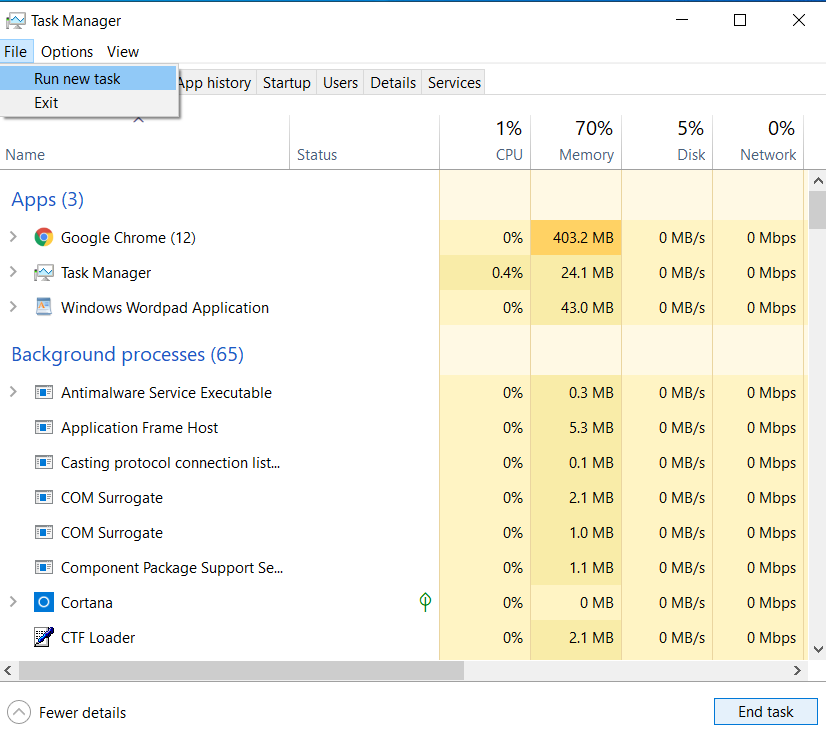The height and width of the screenshot is (738, 826).
Task: Select the COM Surrogate 1.0 MB row icon
Action: tap(44, 532)
